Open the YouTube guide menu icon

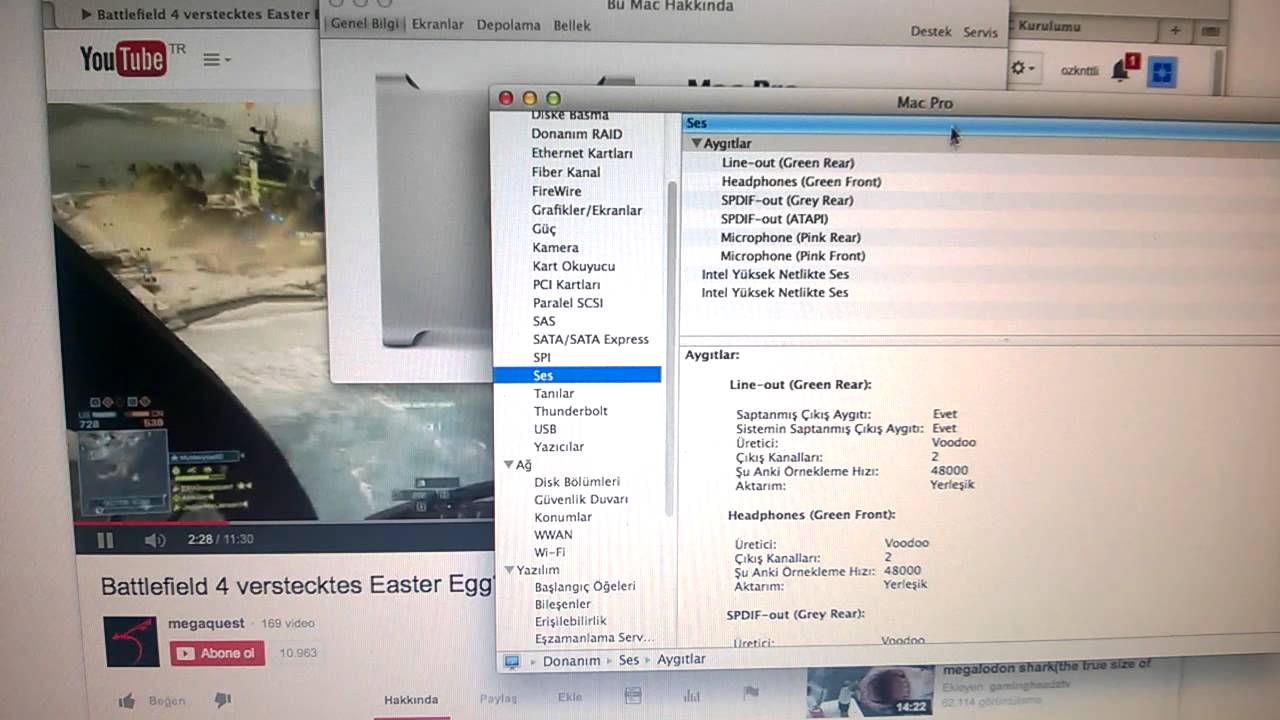pyautogui.click(x=216, y=60)
